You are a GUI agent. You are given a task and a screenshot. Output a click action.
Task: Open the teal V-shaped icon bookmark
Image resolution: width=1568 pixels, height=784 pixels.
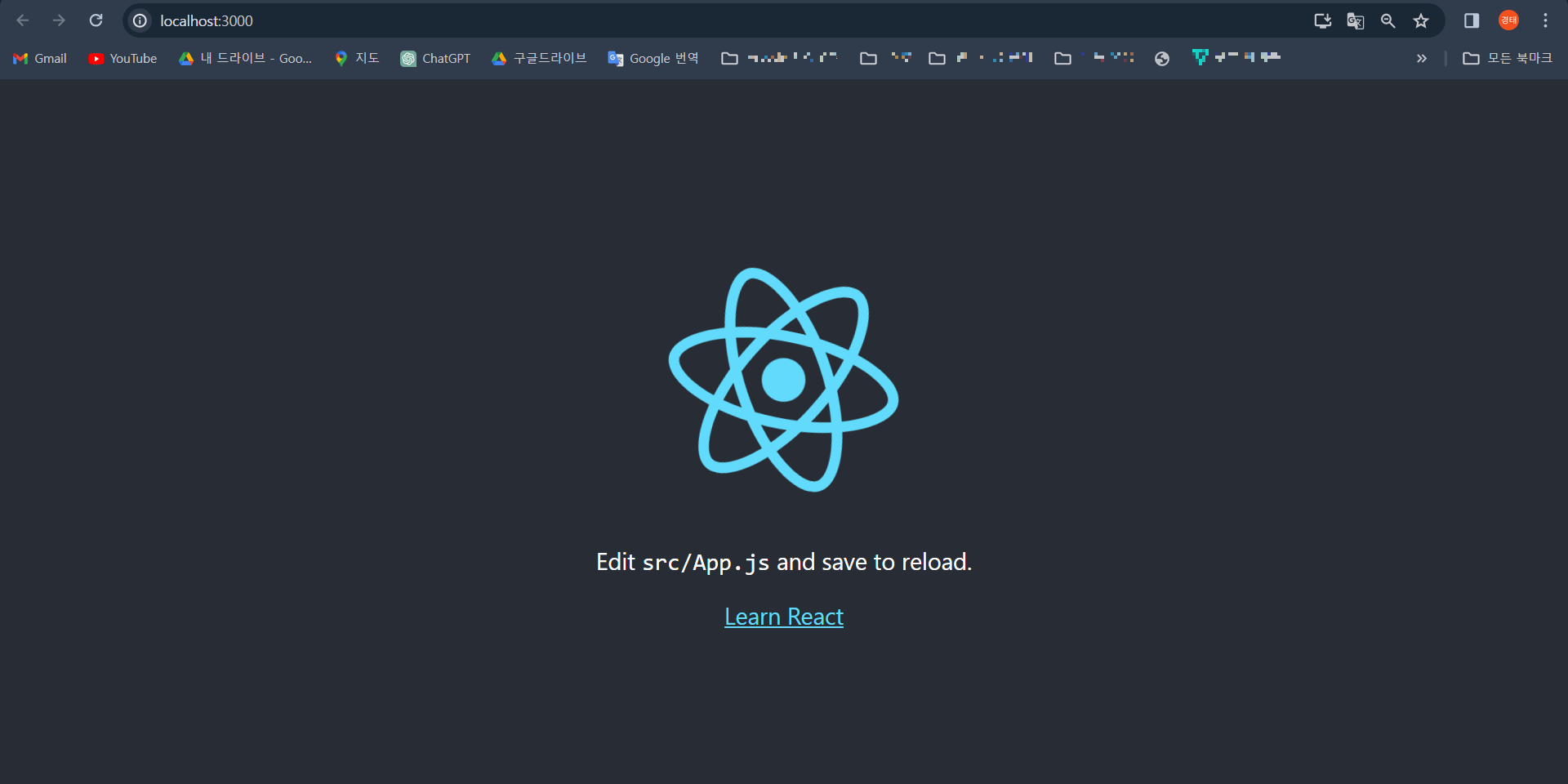(1236, 58)
